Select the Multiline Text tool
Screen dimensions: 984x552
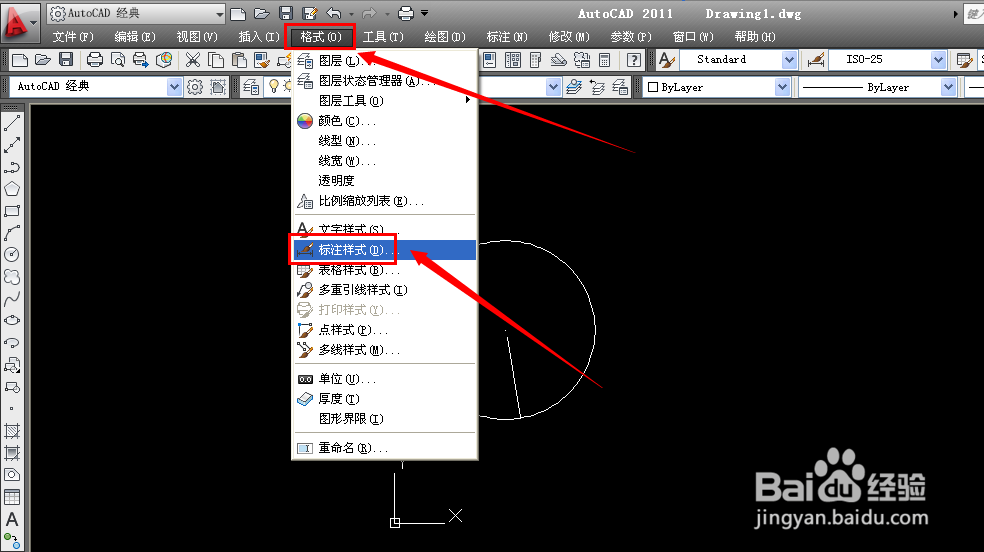[x=12, y=519]
